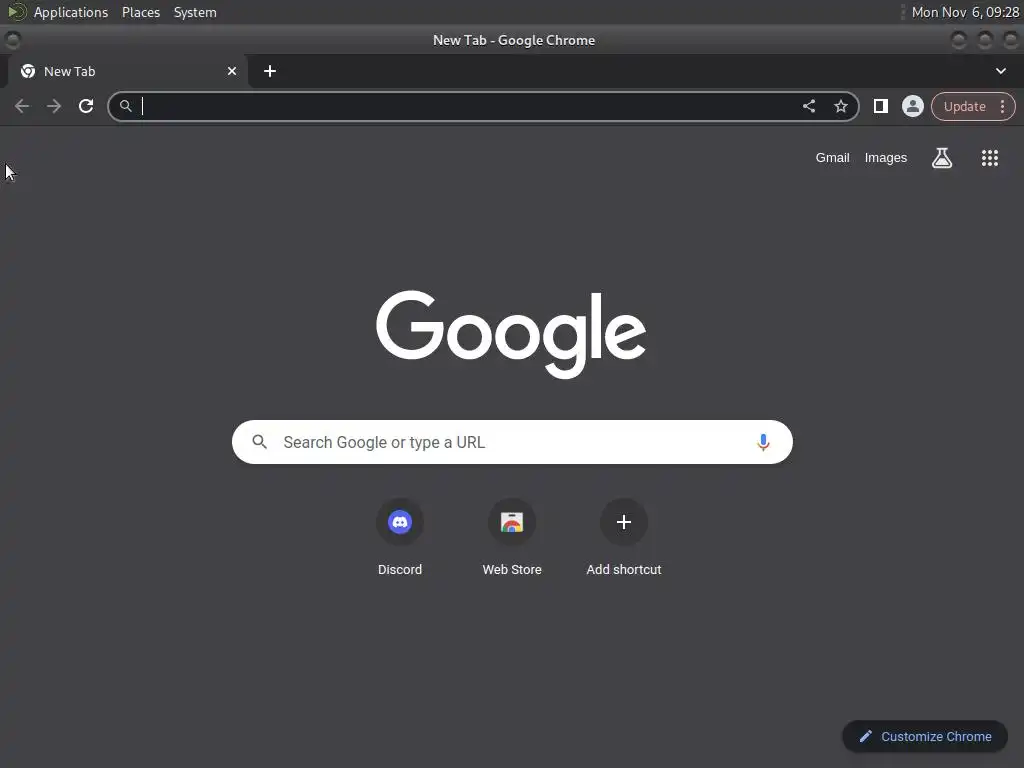This screenshot has height=768, width=1024.
Task: Click Customize Chrome button
Action: coord(925,737)
